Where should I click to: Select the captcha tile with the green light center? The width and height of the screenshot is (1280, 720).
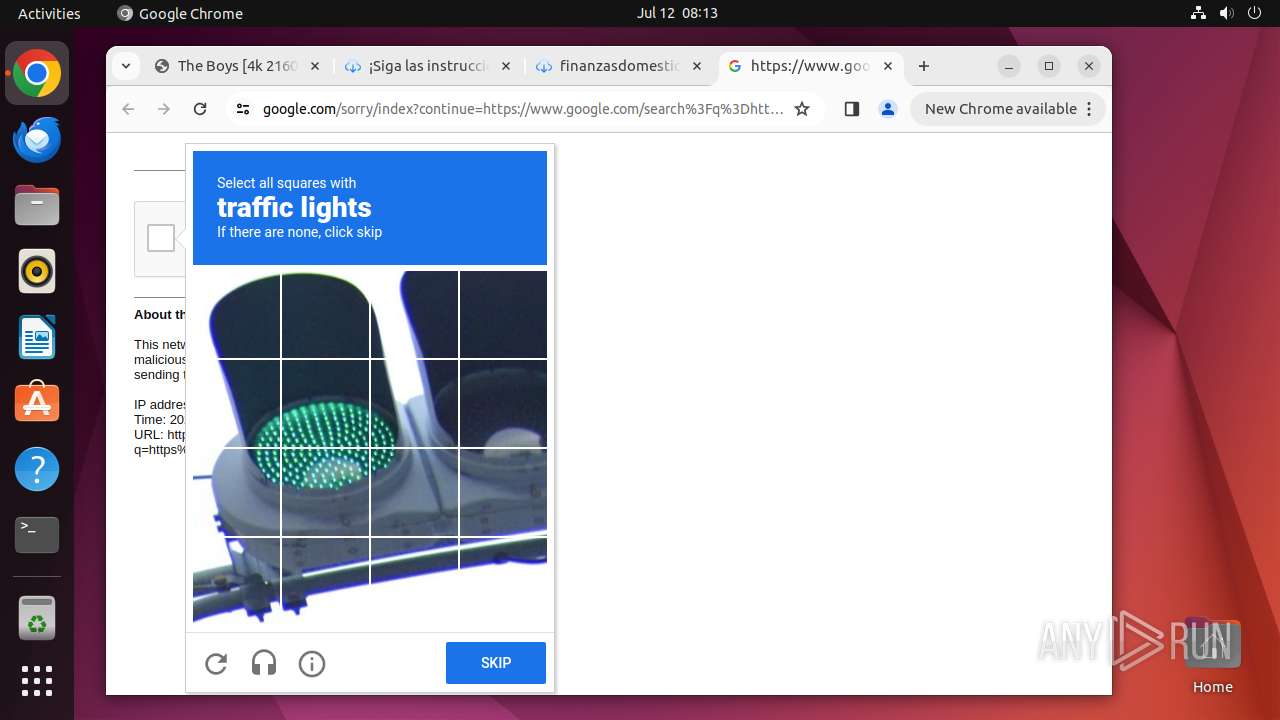[325, 403]
